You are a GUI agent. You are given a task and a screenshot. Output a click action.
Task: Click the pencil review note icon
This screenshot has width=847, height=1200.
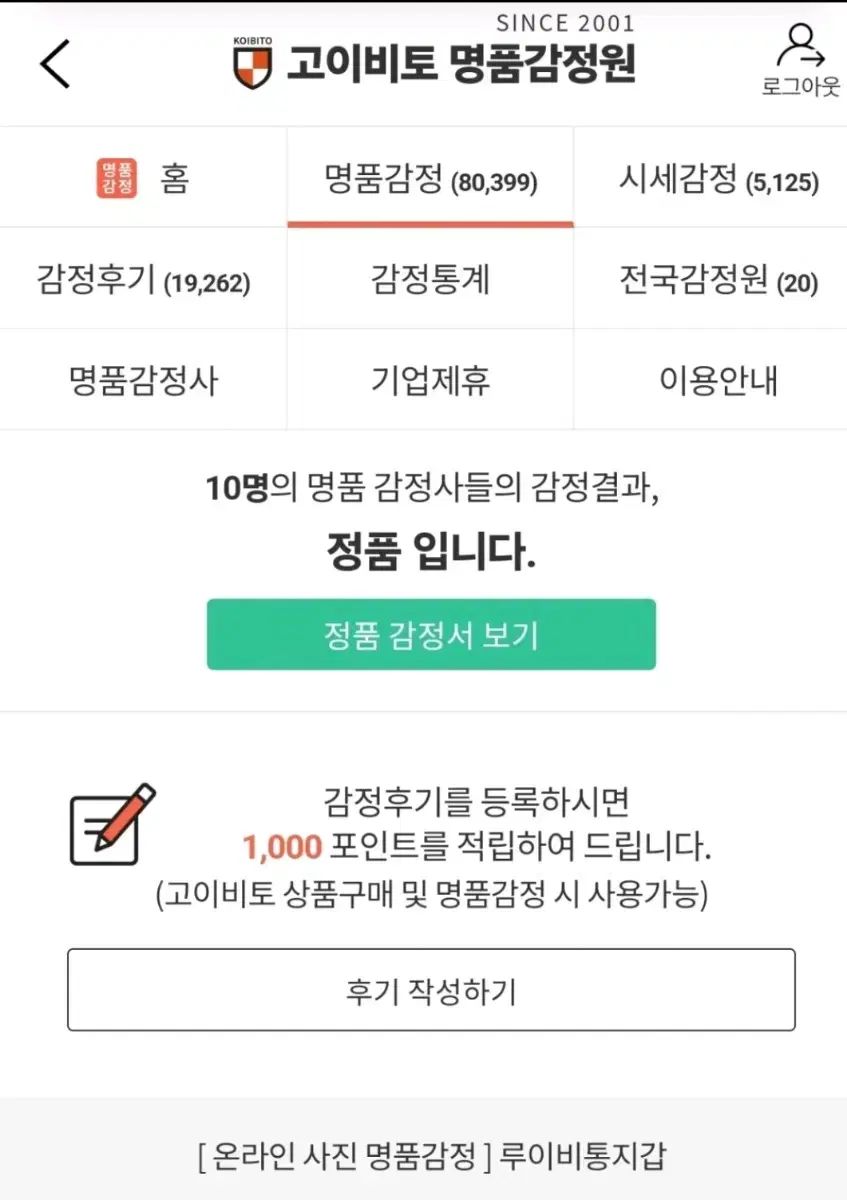click(x=112, y=825)
